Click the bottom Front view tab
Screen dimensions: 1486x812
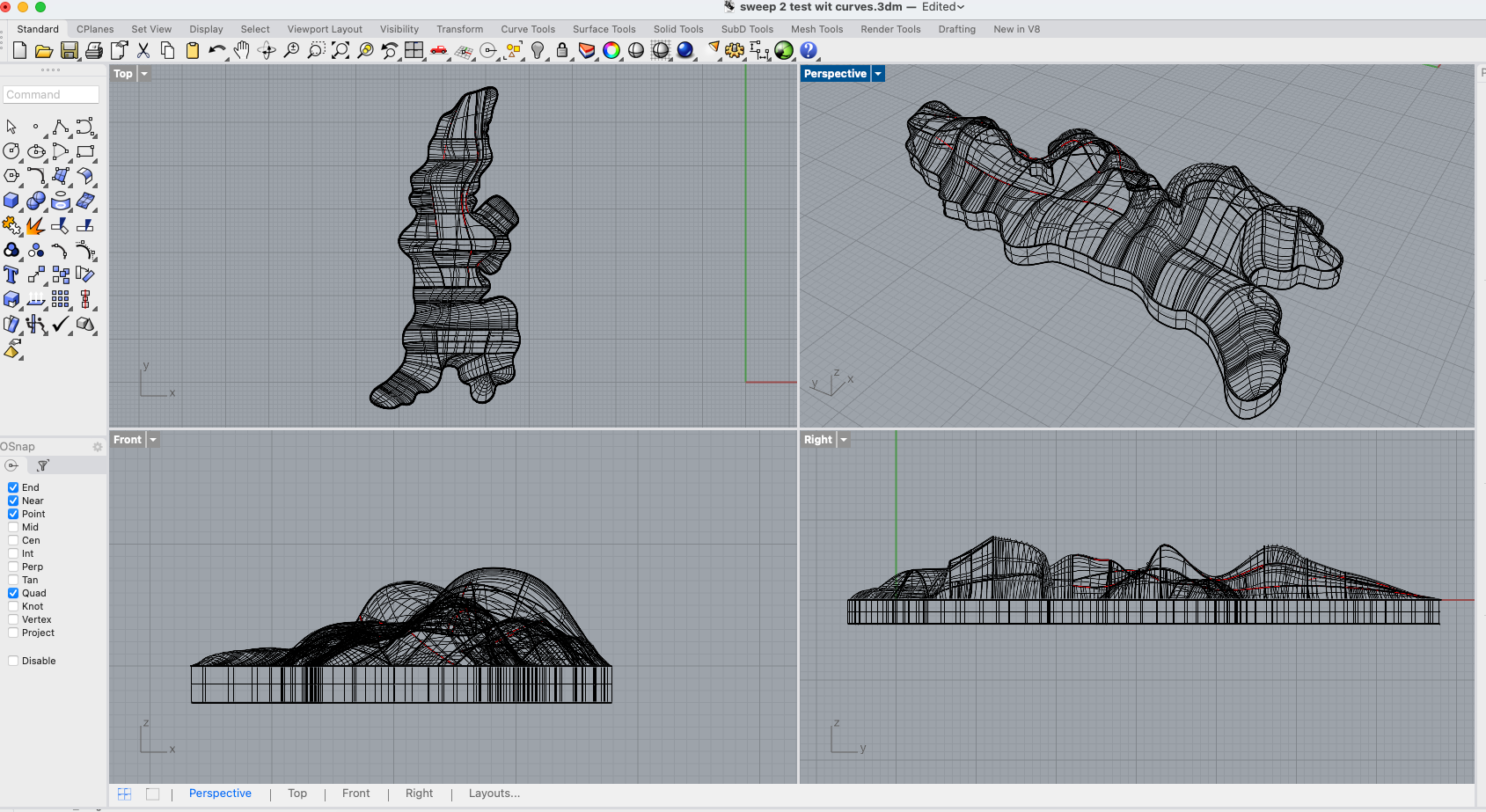pos(355,794)
